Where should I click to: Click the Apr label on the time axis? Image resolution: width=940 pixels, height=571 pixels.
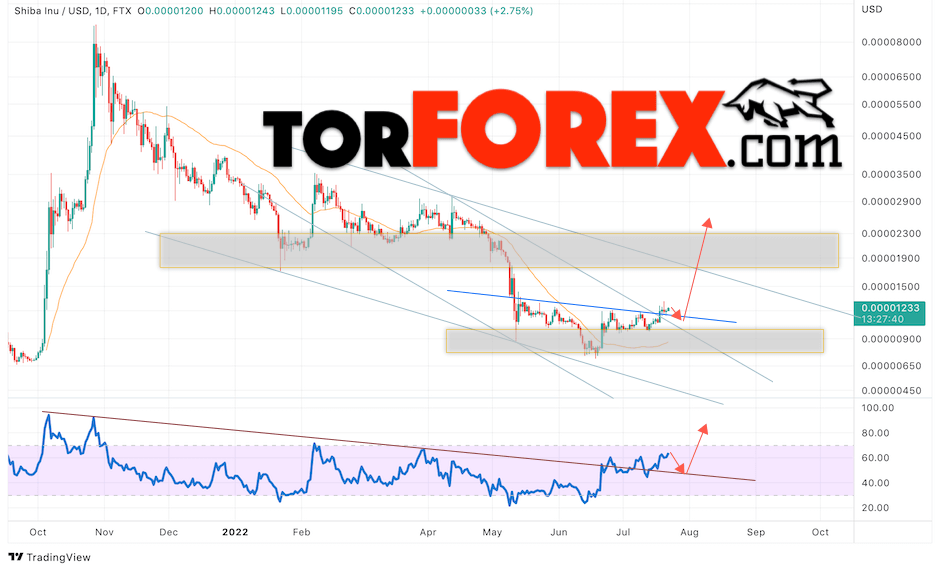tap(428, 532)
